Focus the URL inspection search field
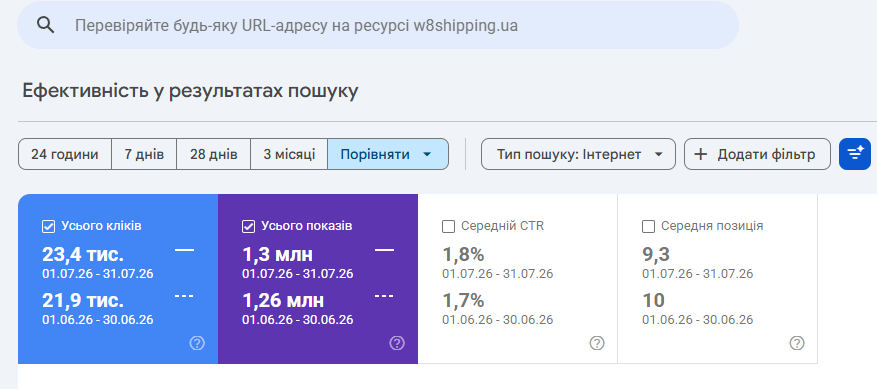 click(x=378, y=25)
